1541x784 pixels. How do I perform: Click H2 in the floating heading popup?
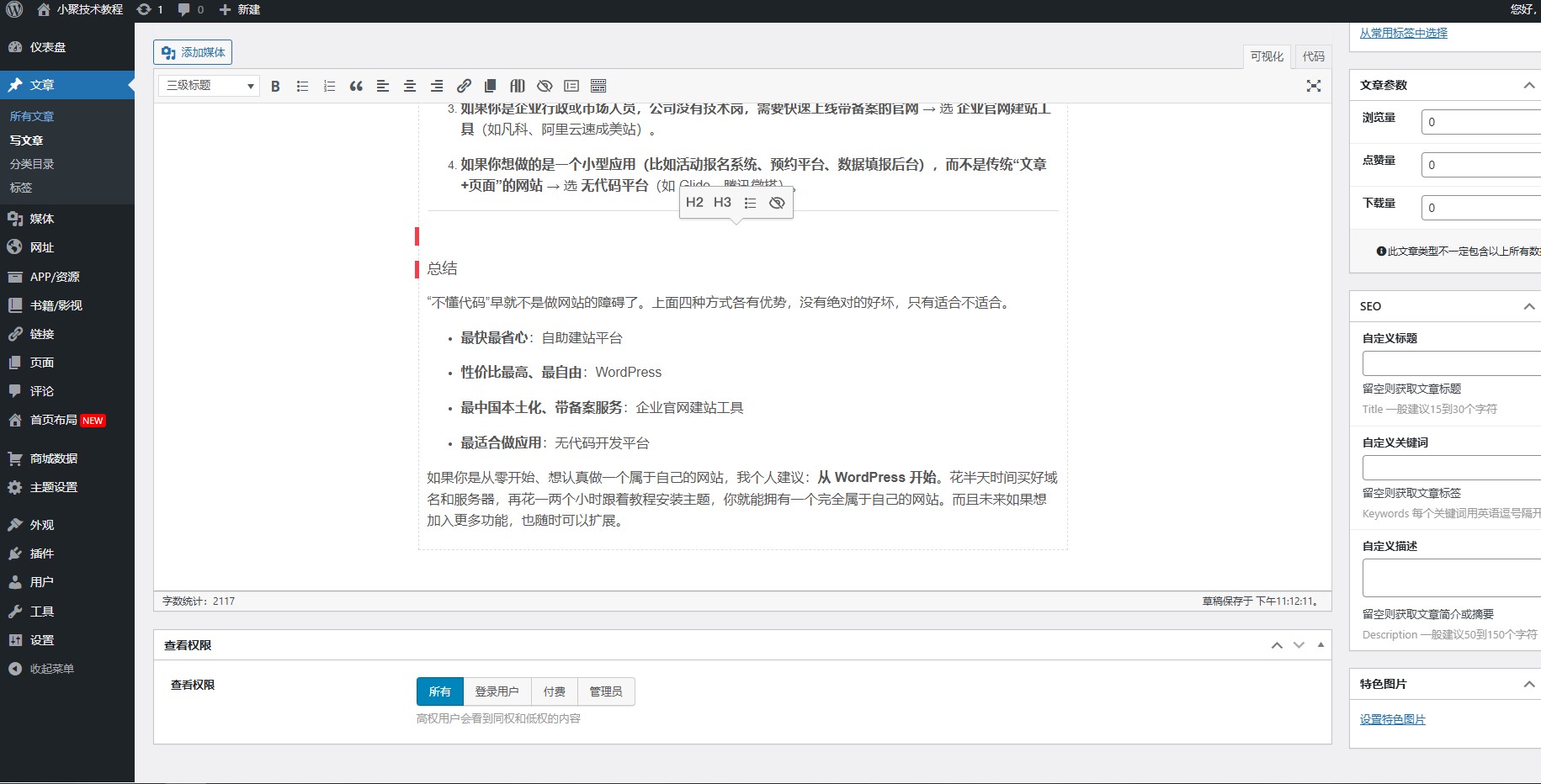click(695, 202)
